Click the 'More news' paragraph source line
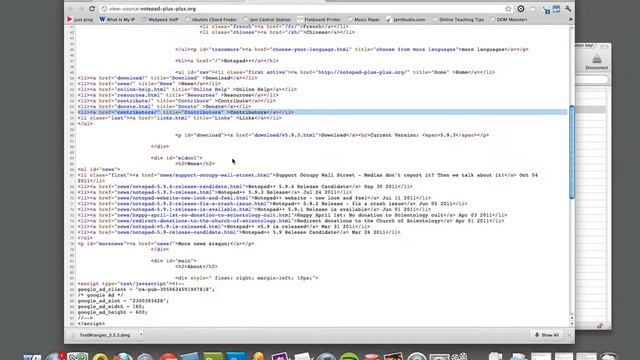The height and width of the screenshot is (360, 640). click(x=166, y=243)
